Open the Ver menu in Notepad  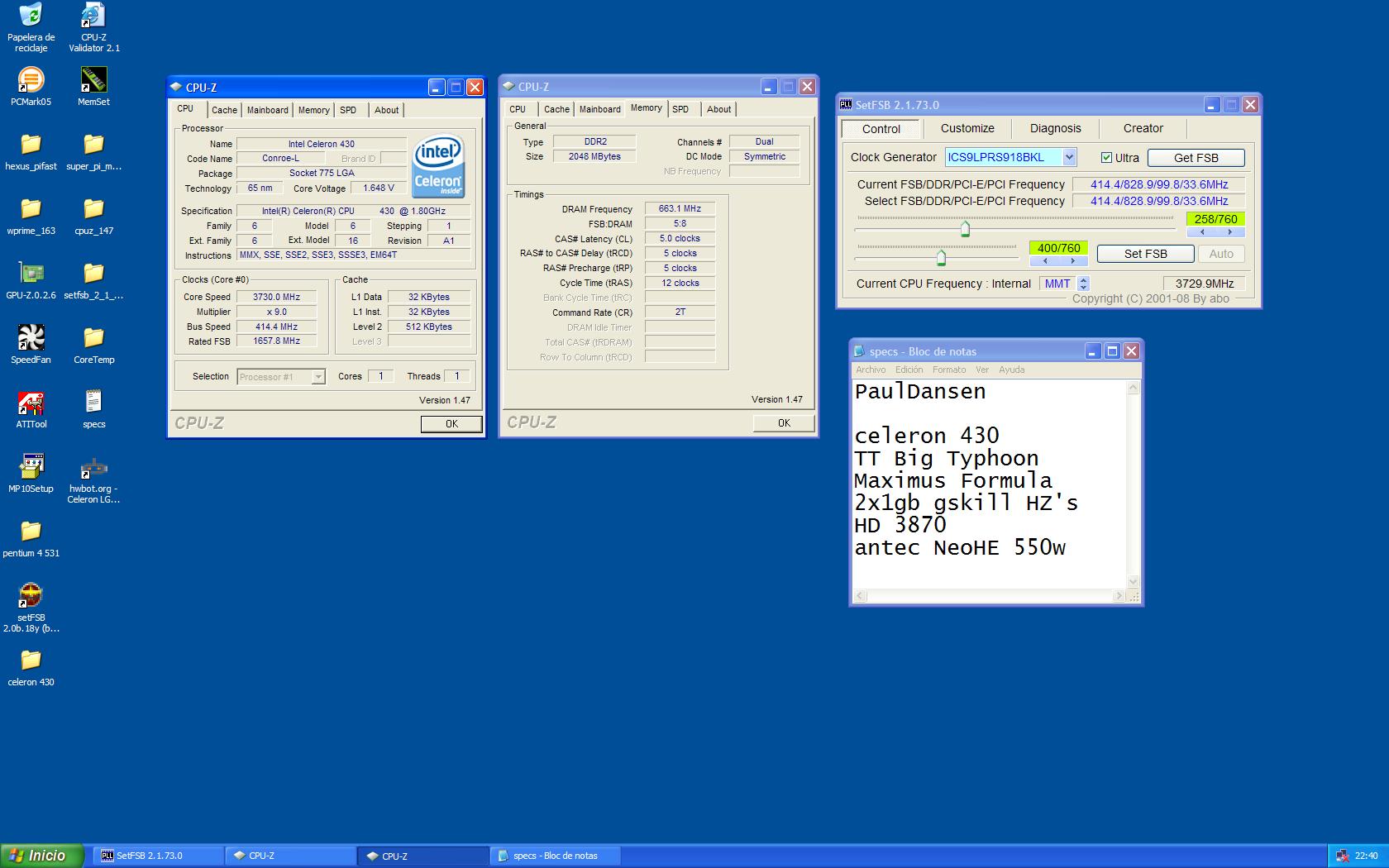pyautogui.click(x=982, y=370)
